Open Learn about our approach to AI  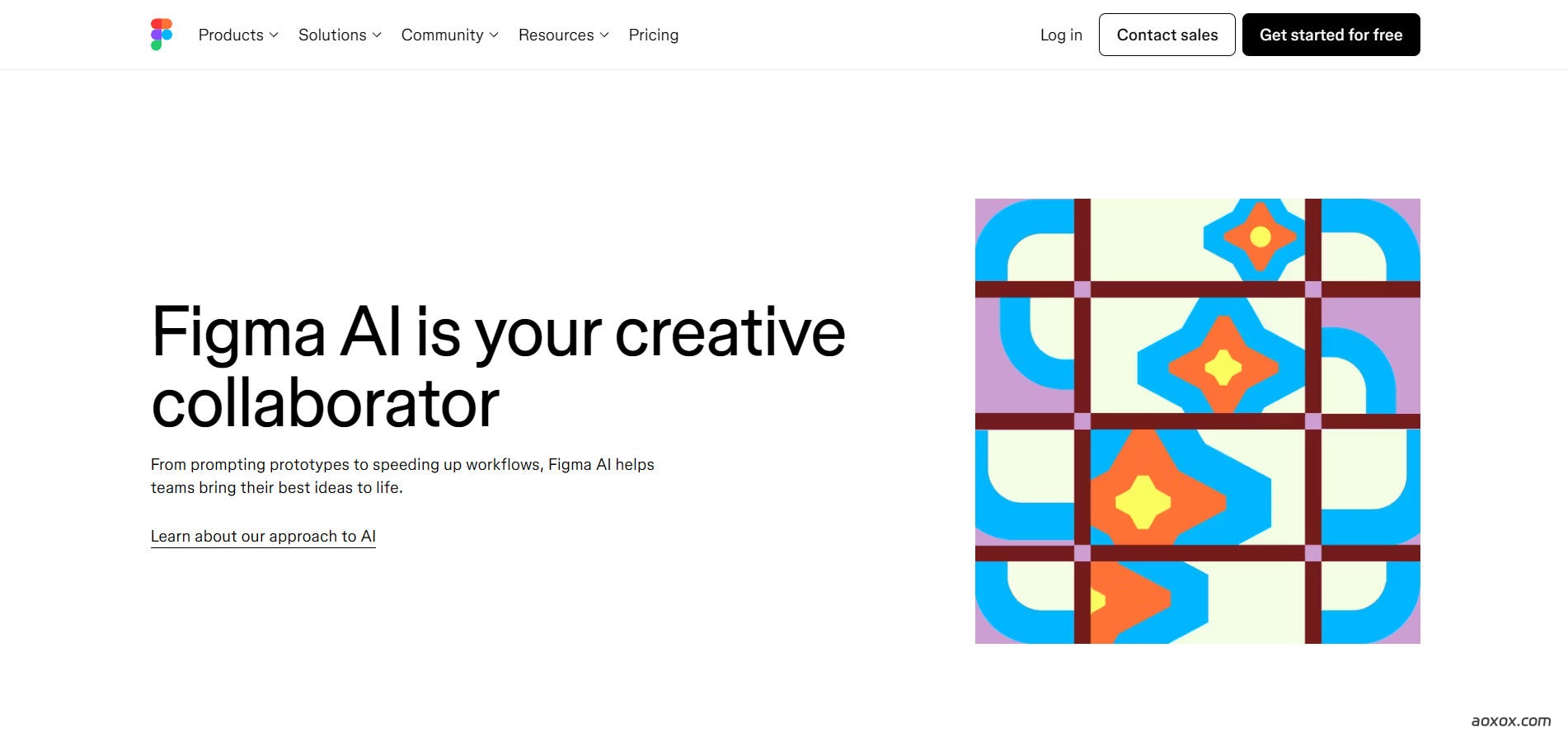coord(263,537)
